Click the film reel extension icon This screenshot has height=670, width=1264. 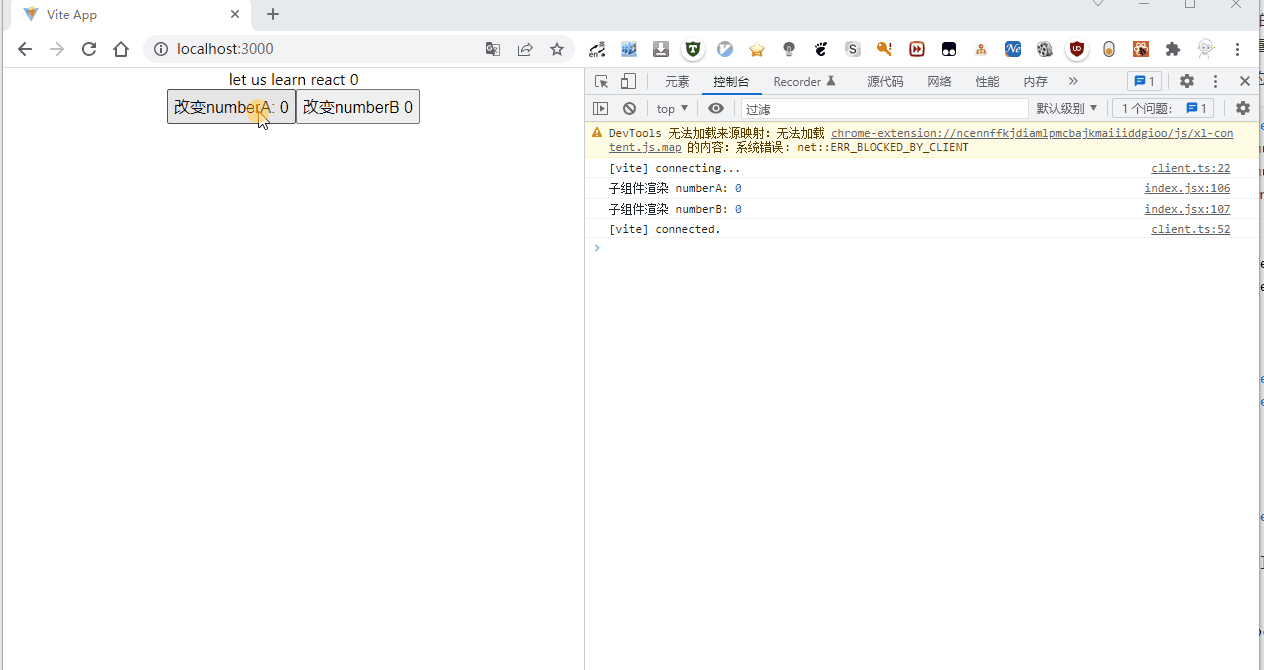point(1045,49)
